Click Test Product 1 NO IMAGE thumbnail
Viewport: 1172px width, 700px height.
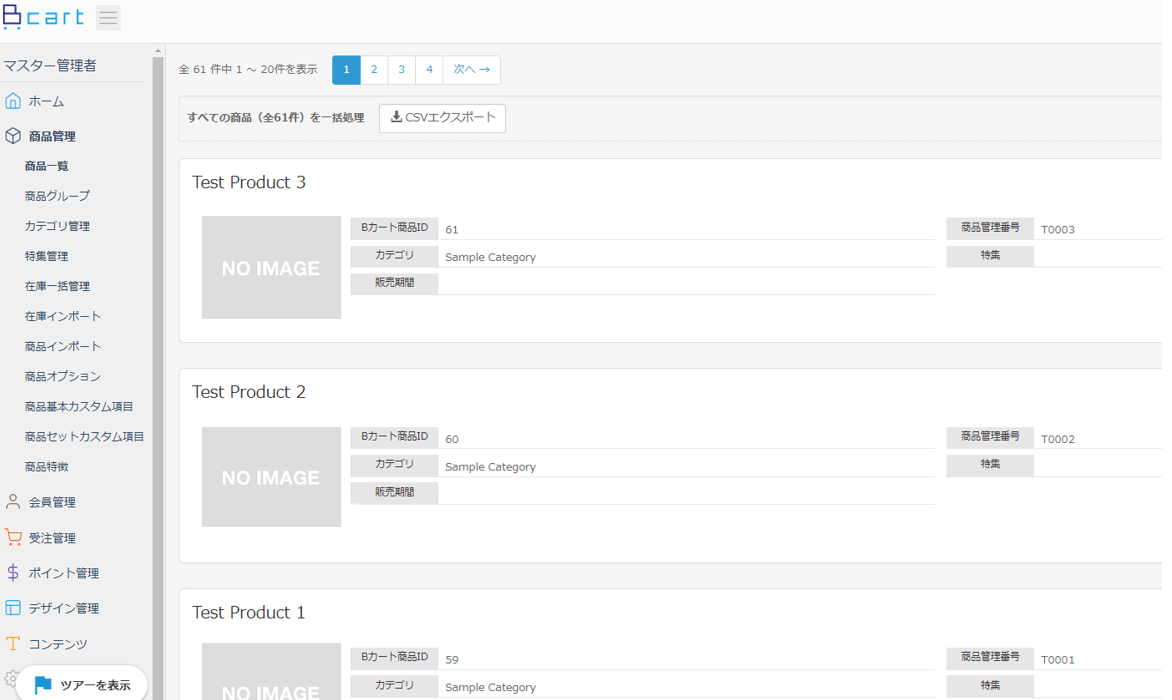point(271,672)
